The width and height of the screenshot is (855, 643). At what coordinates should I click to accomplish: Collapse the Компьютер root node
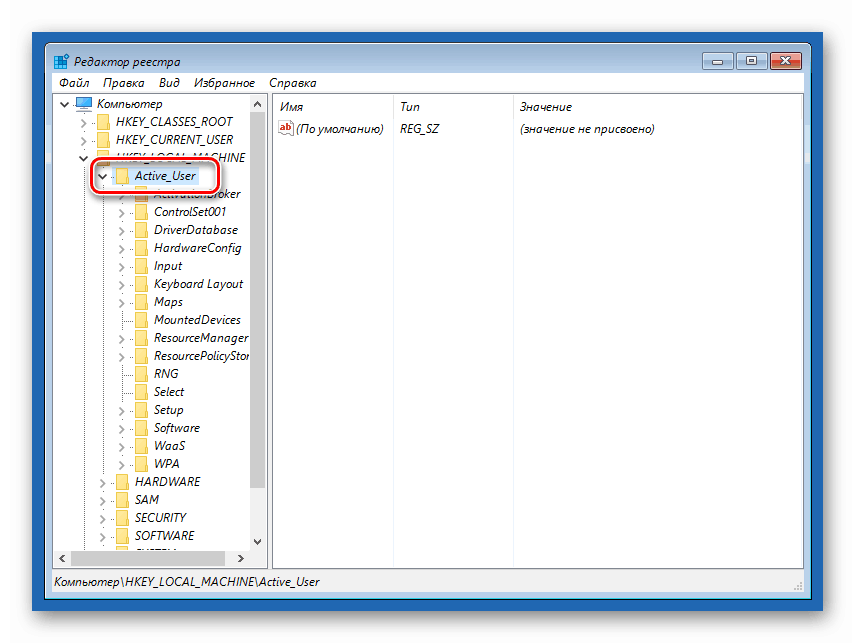64,104
